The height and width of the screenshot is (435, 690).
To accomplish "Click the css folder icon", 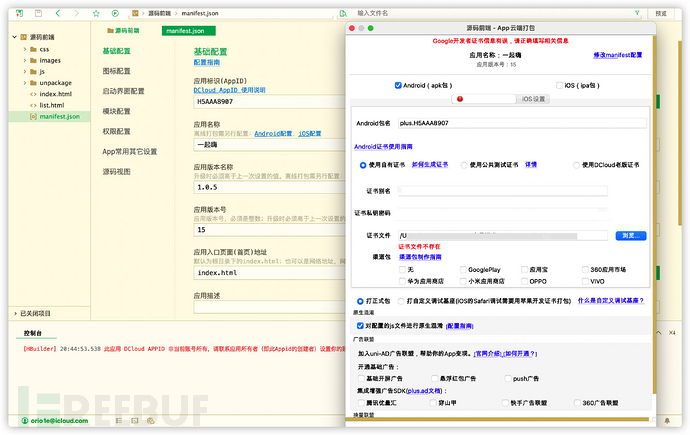I will pyautogui.click(x=33, y=49).
